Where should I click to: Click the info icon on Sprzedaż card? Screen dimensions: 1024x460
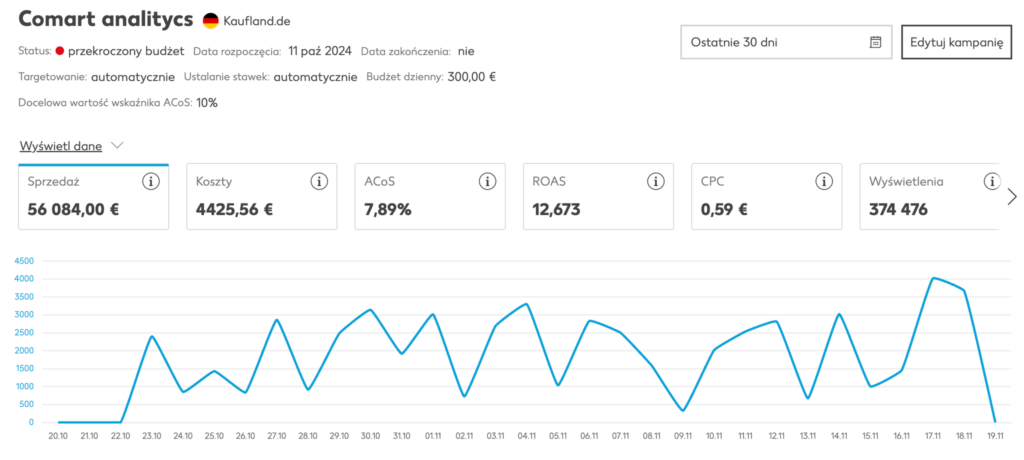(151, 182)
